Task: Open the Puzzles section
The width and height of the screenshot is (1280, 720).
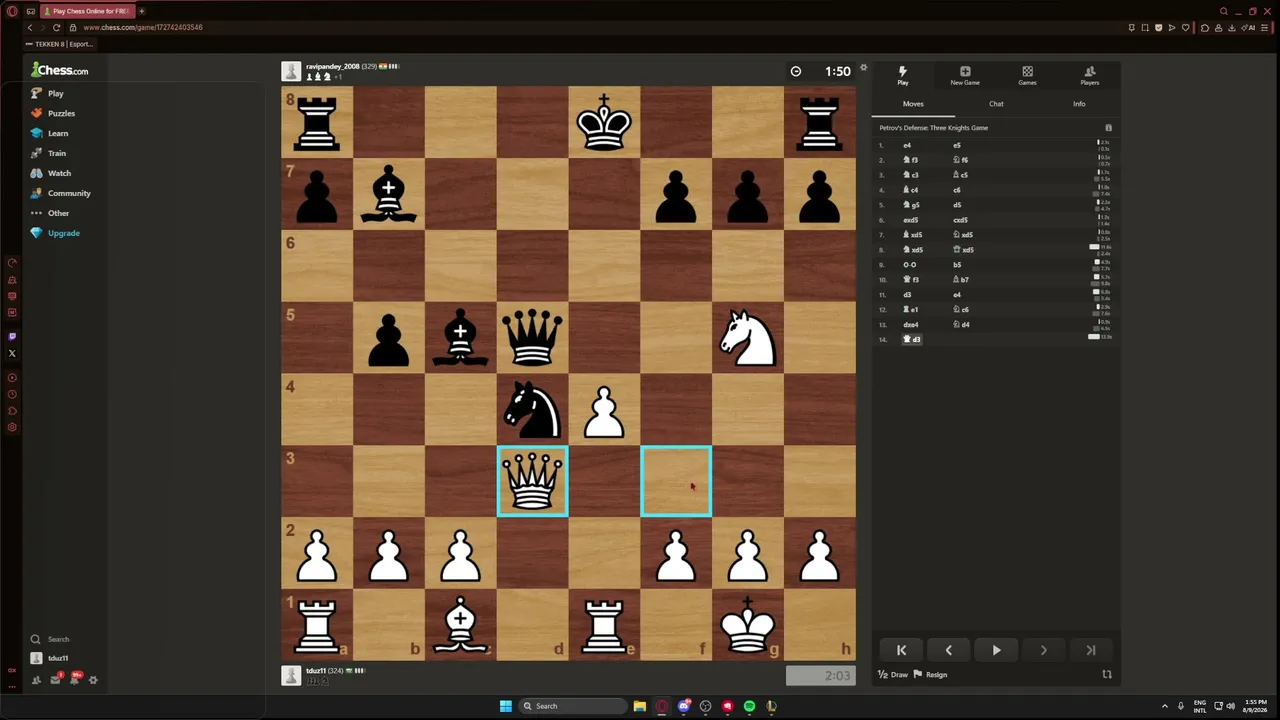Action: point(53,113)
